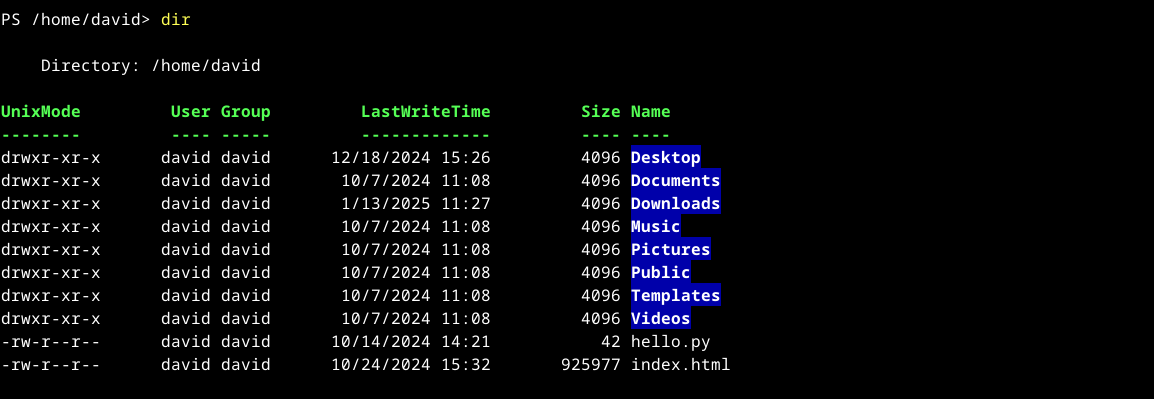Click the -rw-r--r-- mode of hello.py
The image size is (1154, 399).
point(51,342)
